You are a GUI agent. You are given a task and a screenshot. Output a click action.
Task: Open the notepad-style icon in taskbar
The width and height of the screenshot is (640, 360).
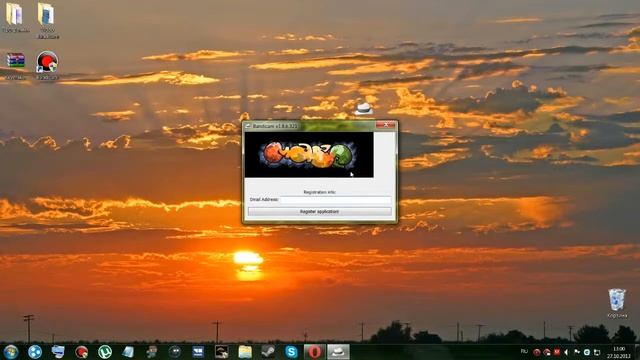point(128,351)
